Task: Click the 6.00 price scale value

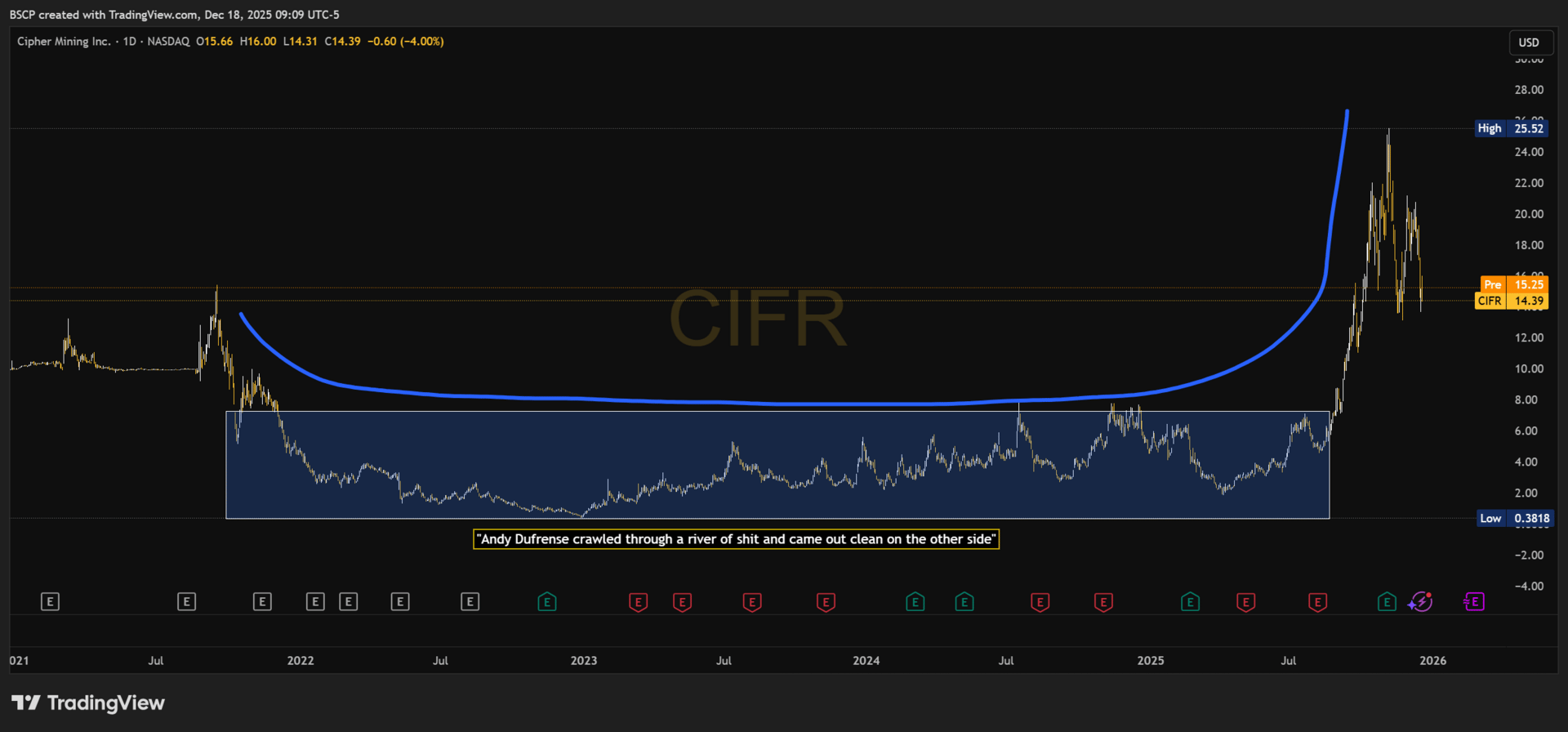Action: pos(1526,431)
